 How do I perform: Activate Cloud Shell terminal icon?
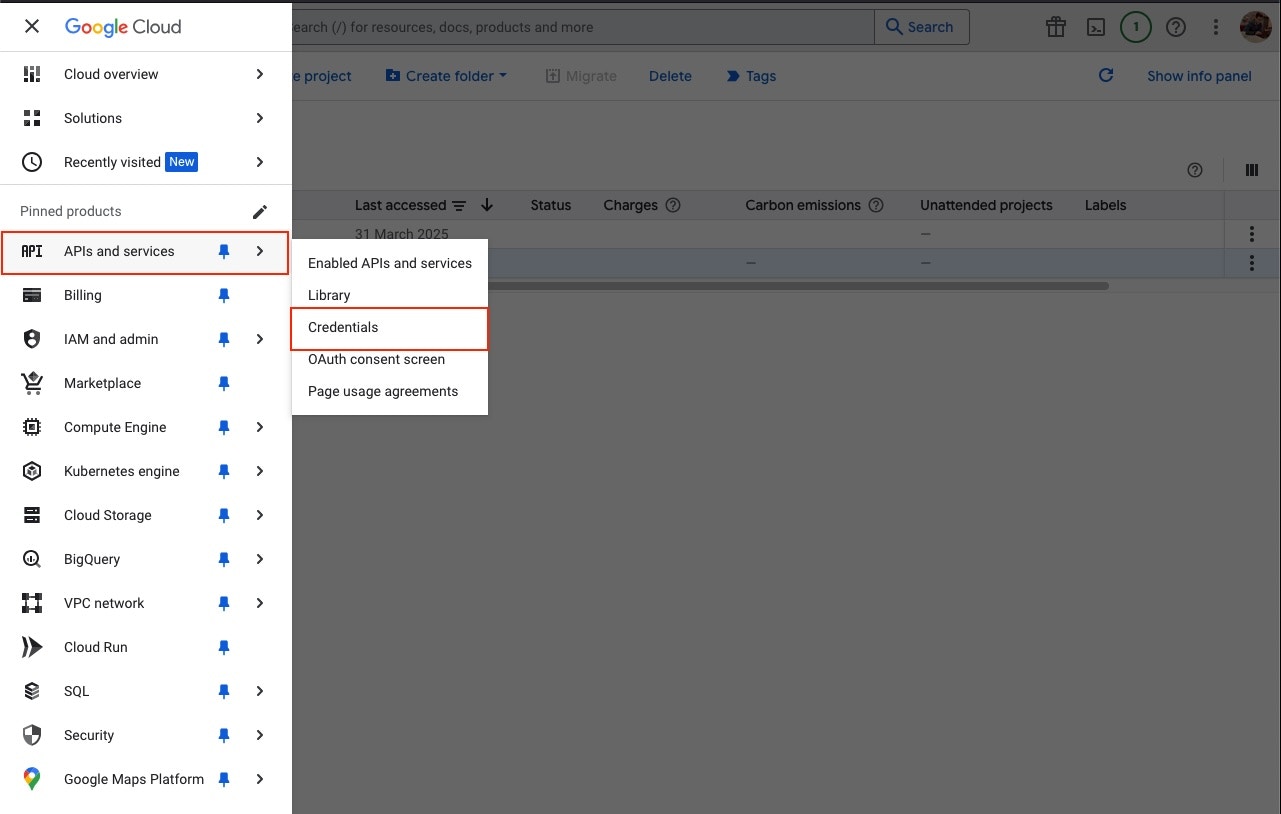[1096, 27]
